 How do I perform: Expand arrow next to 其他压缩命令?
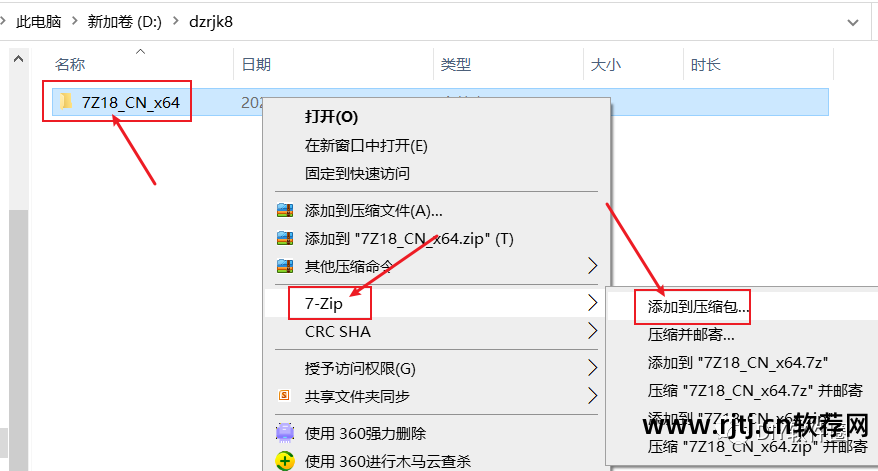point(592,265)
